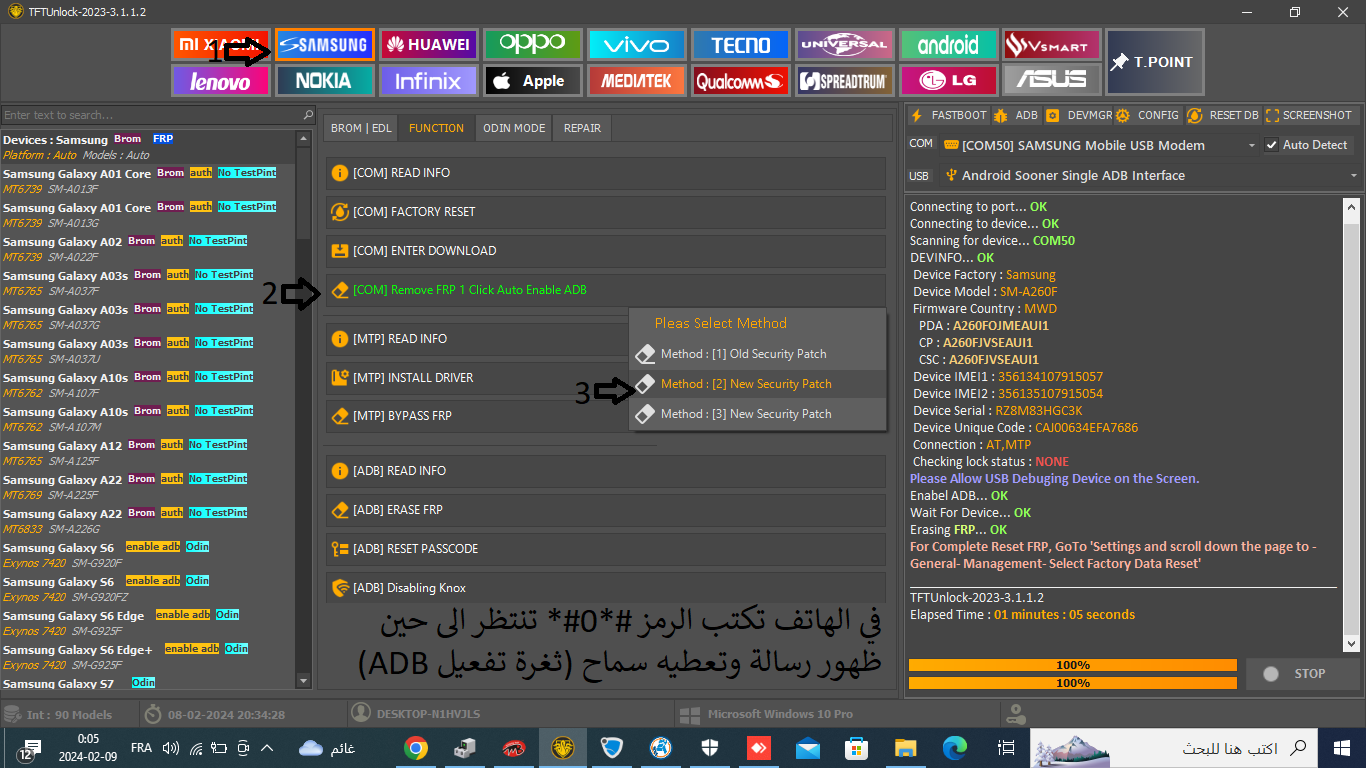
Task: Run [ADB] RESET PASSCODE
Action: point(605,549)
